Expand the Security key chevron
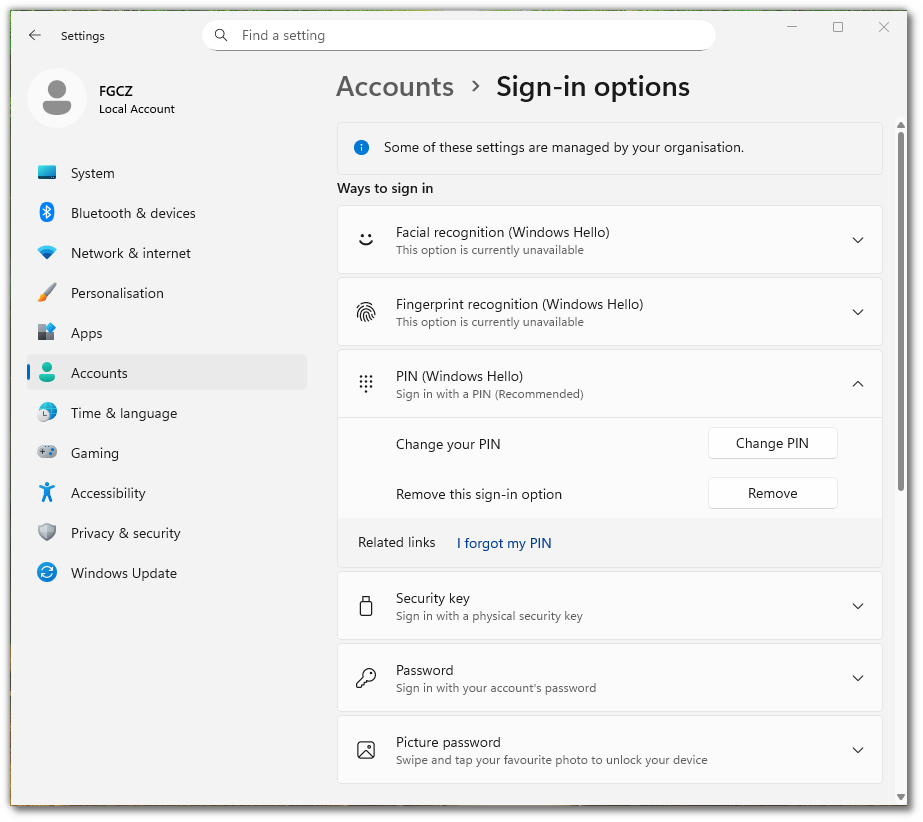Image resolution: width=923 pixels, height=822 pixels. 858,606
